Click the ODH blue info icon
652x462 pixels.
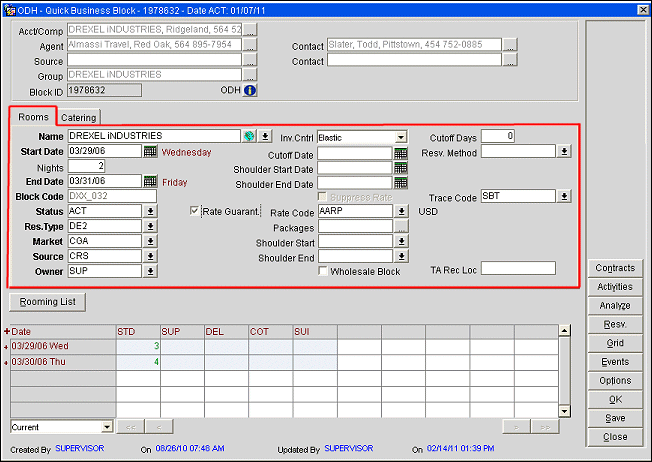tap(250, 90)
